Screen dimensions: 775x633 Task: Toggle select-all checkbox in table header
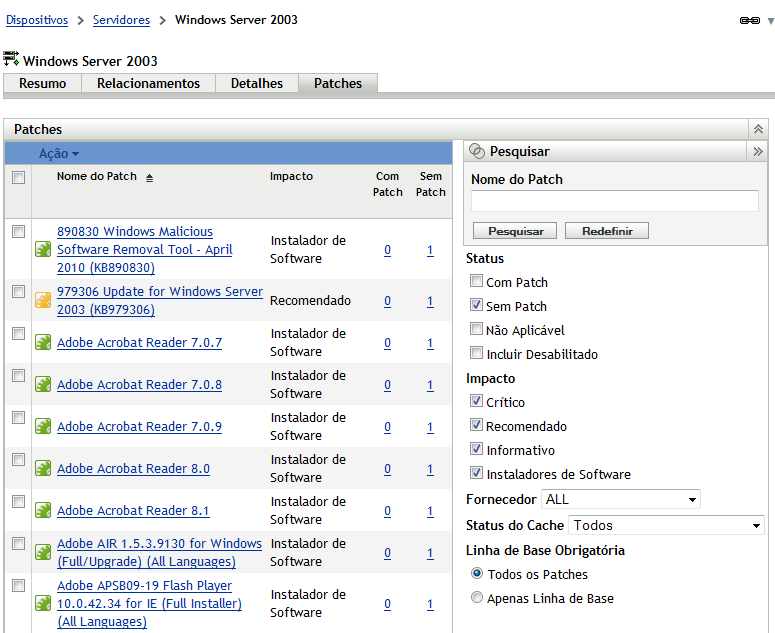pos(18,177)
